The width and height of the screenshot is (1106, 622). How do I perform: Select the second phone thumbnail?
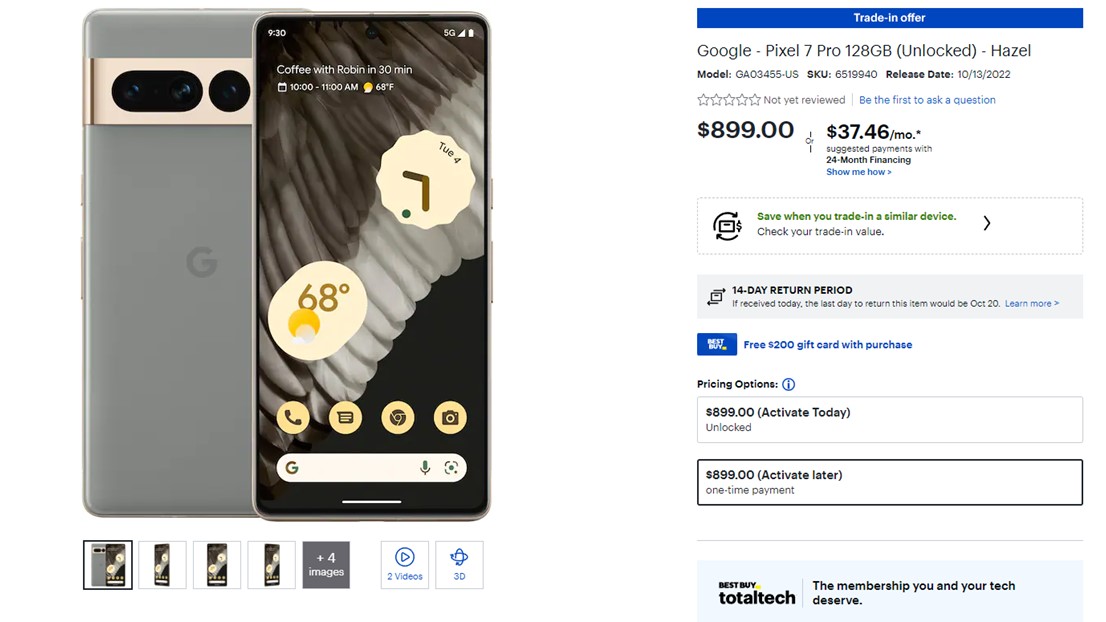tap(162, 565)
